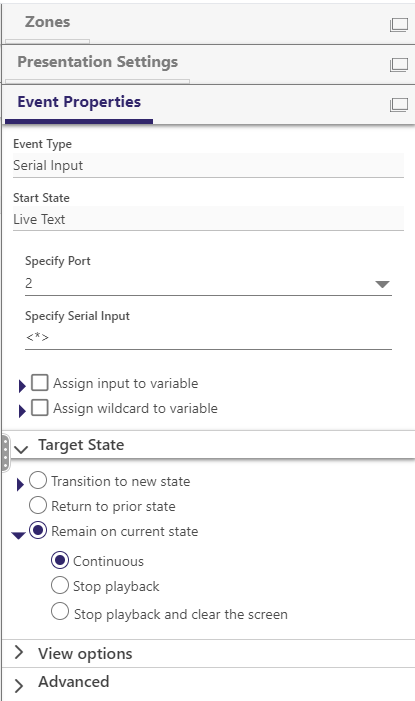Select Return to prior state option

pyautogui.click(x=38, y=506)
